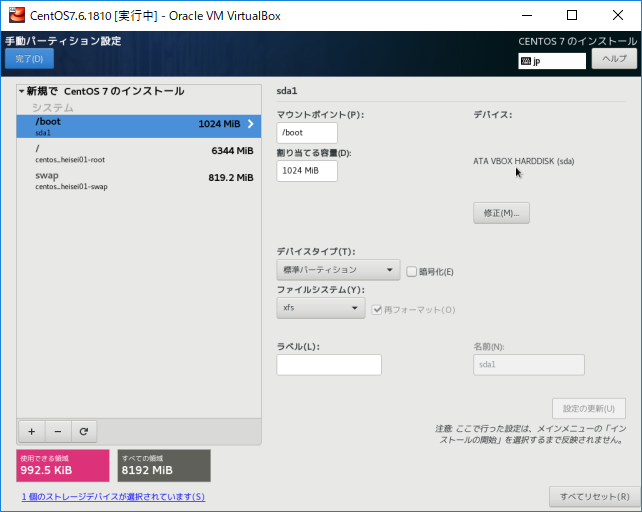Click the minus icon to remove partition

58,431
